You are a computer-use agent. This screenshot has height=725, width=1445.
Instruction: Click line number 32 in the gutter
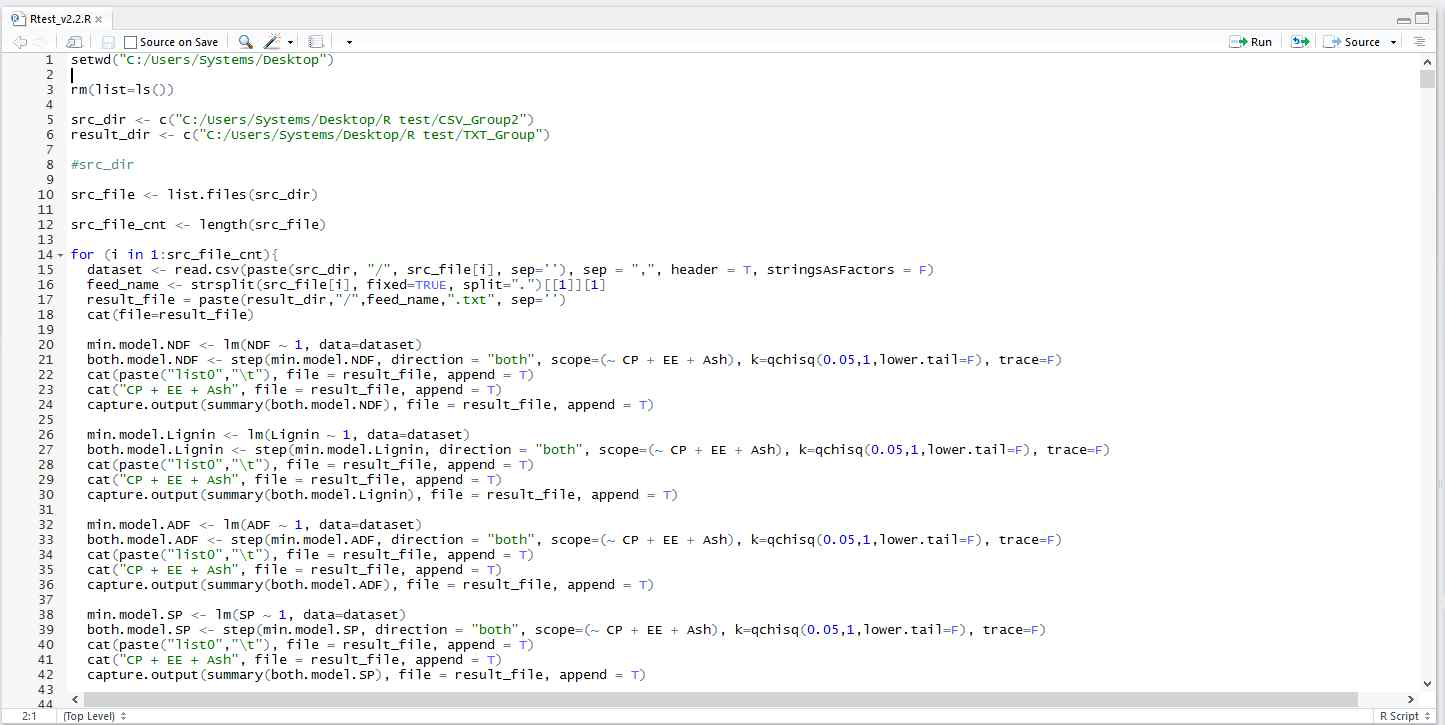coord(45,525)
